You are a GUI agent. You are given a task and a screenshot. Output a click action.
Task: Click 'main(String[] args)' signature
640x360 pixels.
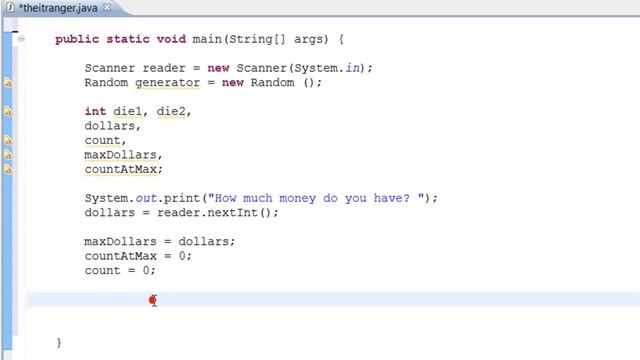click(260, 39)
